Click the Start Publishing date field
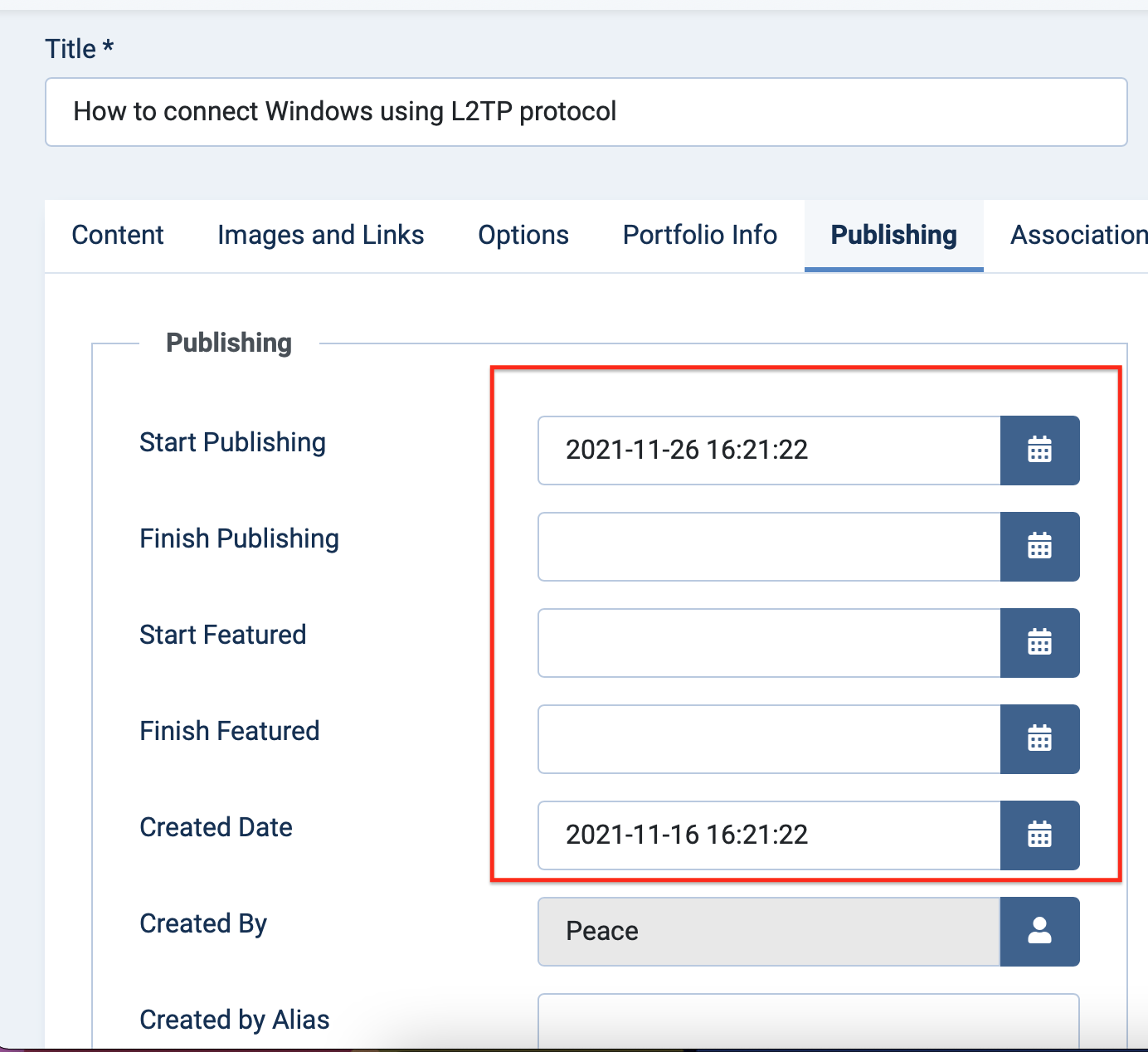This screenshot has height=1052, width=1148. click(770, 451)
